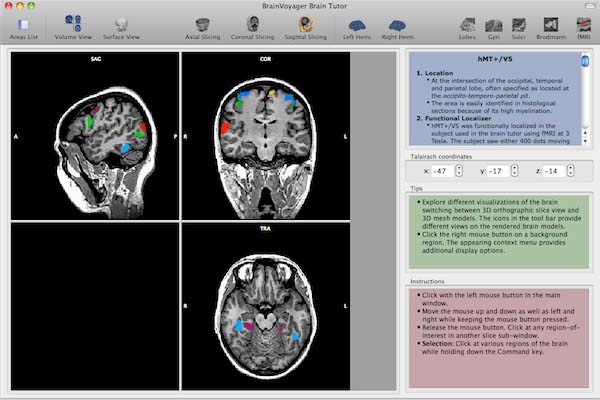Show the Lobes atlas
Viewport: 600px width, 400px height.
click(x=467, y=25)
